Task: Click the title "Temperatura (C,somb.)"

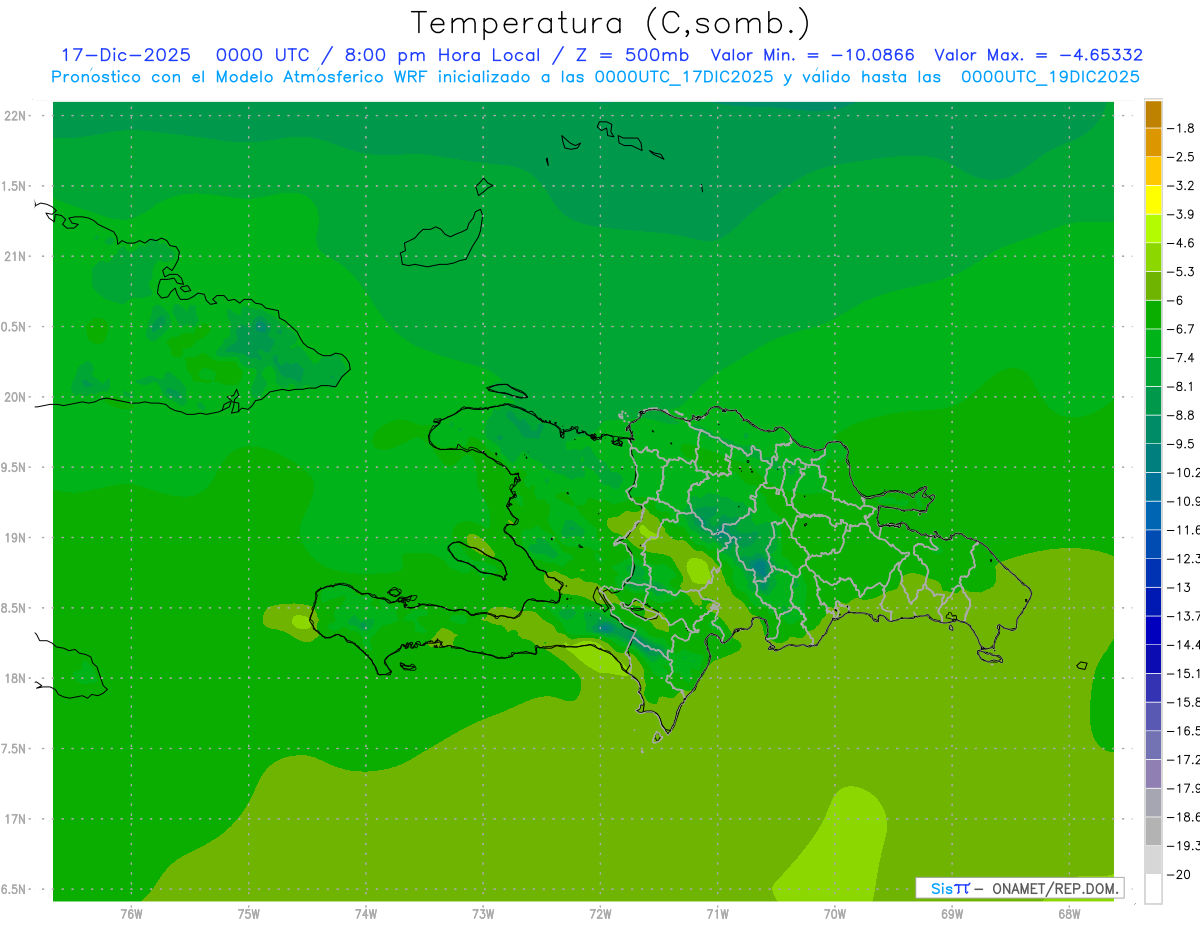Action: (610, 23)
